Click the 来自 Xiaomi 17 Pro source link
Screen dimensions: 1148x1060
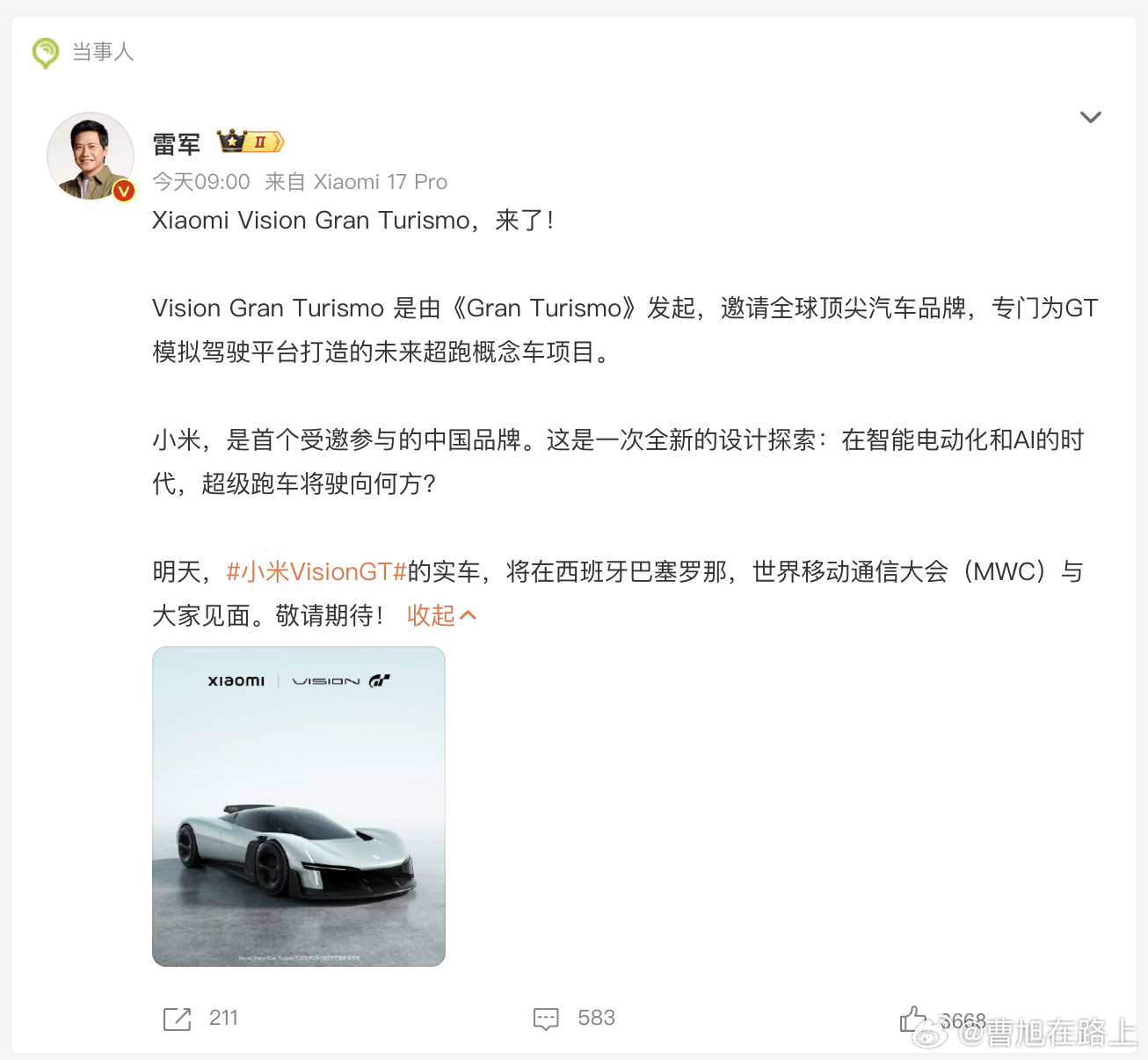click(x=356, y=182)
